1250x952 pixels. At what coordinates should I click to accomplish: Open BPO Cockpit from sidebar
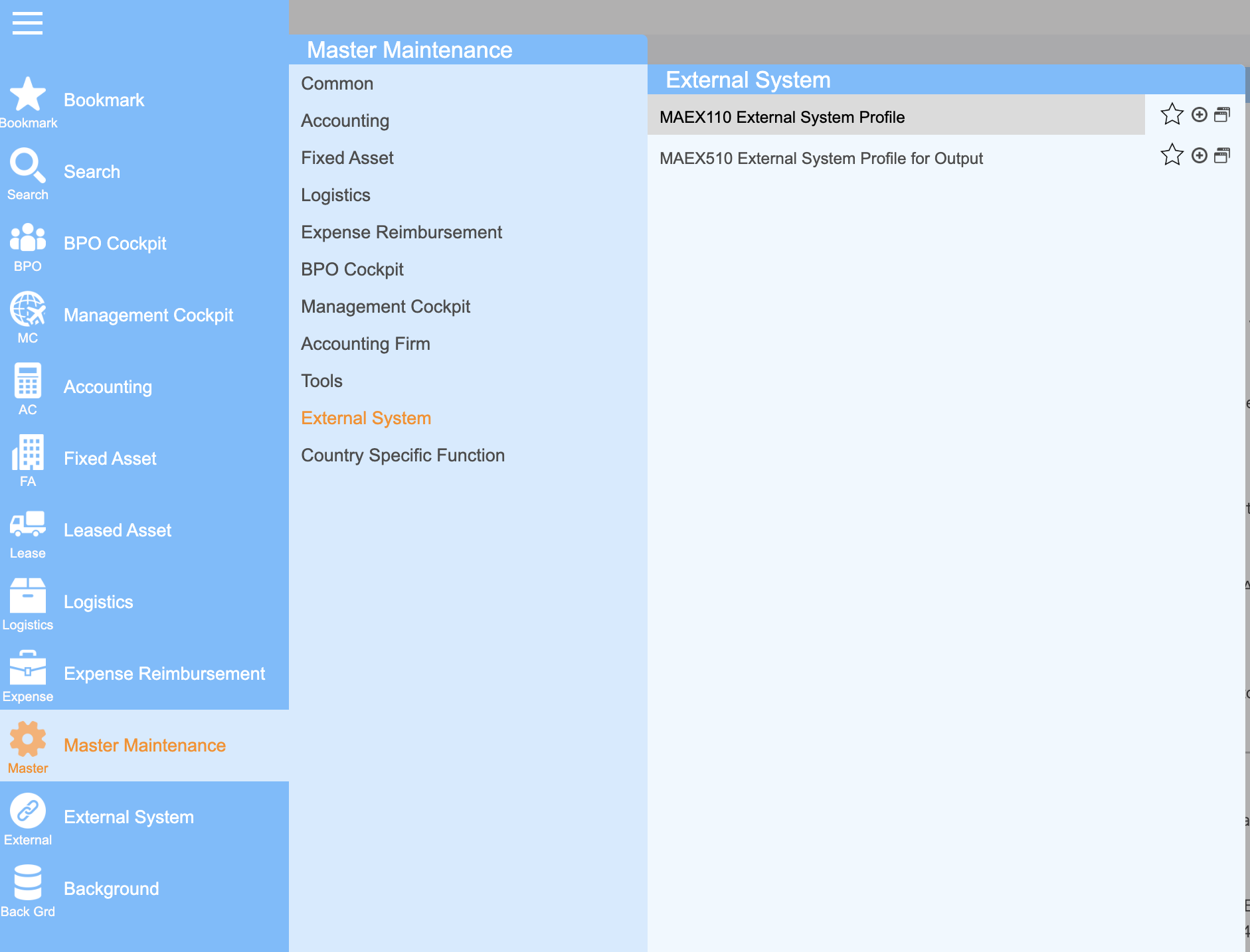pos(116,244)
